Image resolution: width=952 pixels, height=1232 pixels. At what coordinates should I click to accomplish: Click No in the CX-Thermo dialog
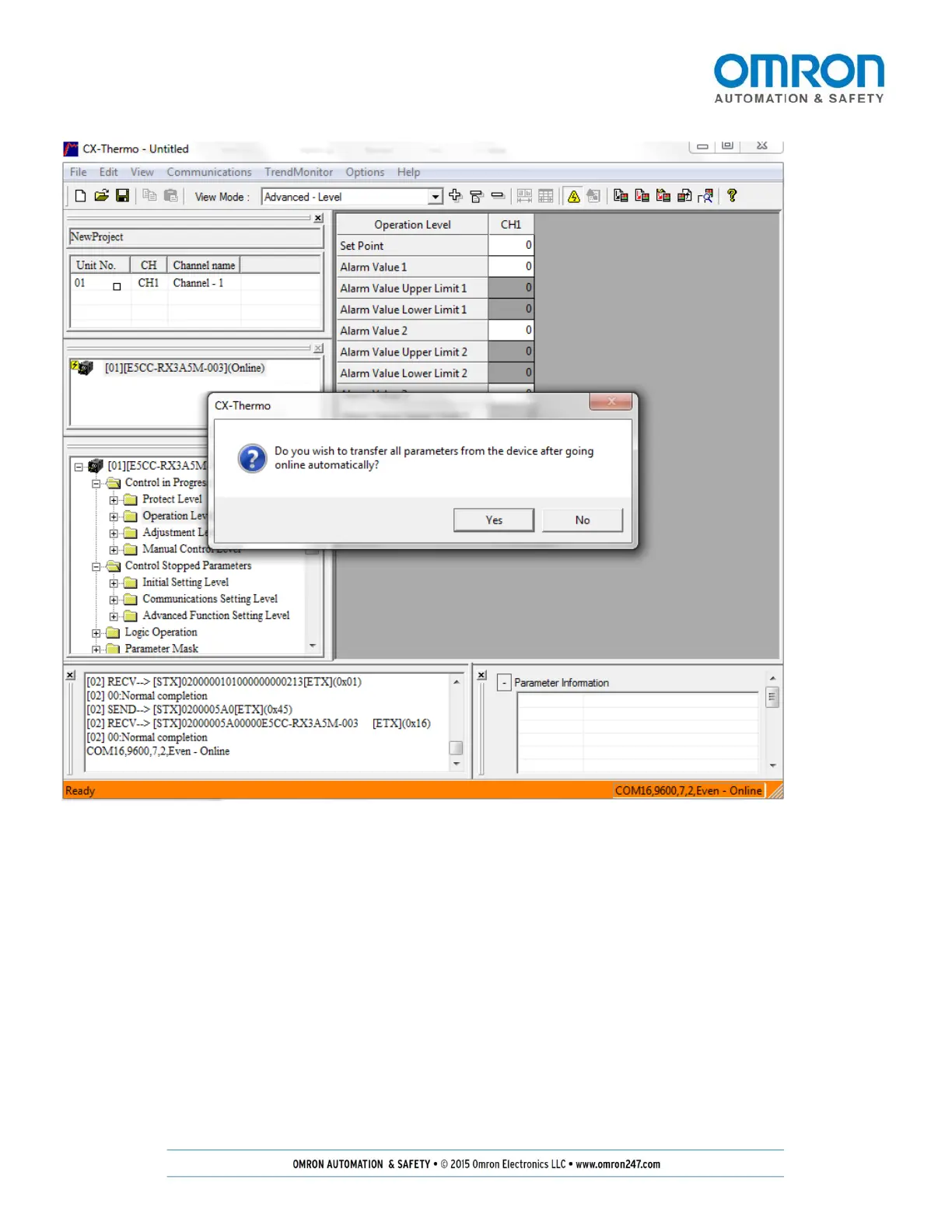coord(583,520)
